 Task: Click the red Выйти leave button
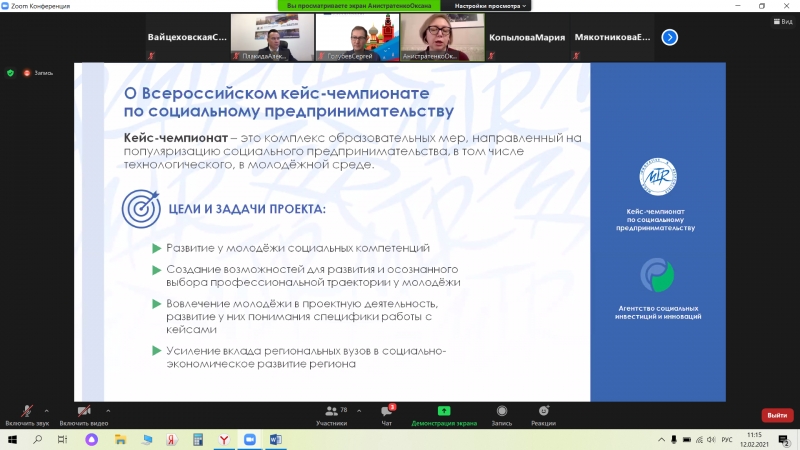point(777,415)
